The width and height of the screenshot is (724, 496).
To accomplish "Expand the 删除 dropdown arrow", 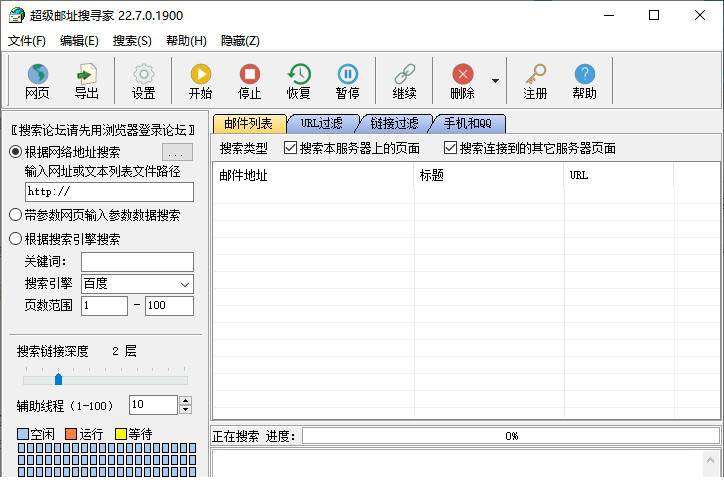I will click(x=495, y=81).
